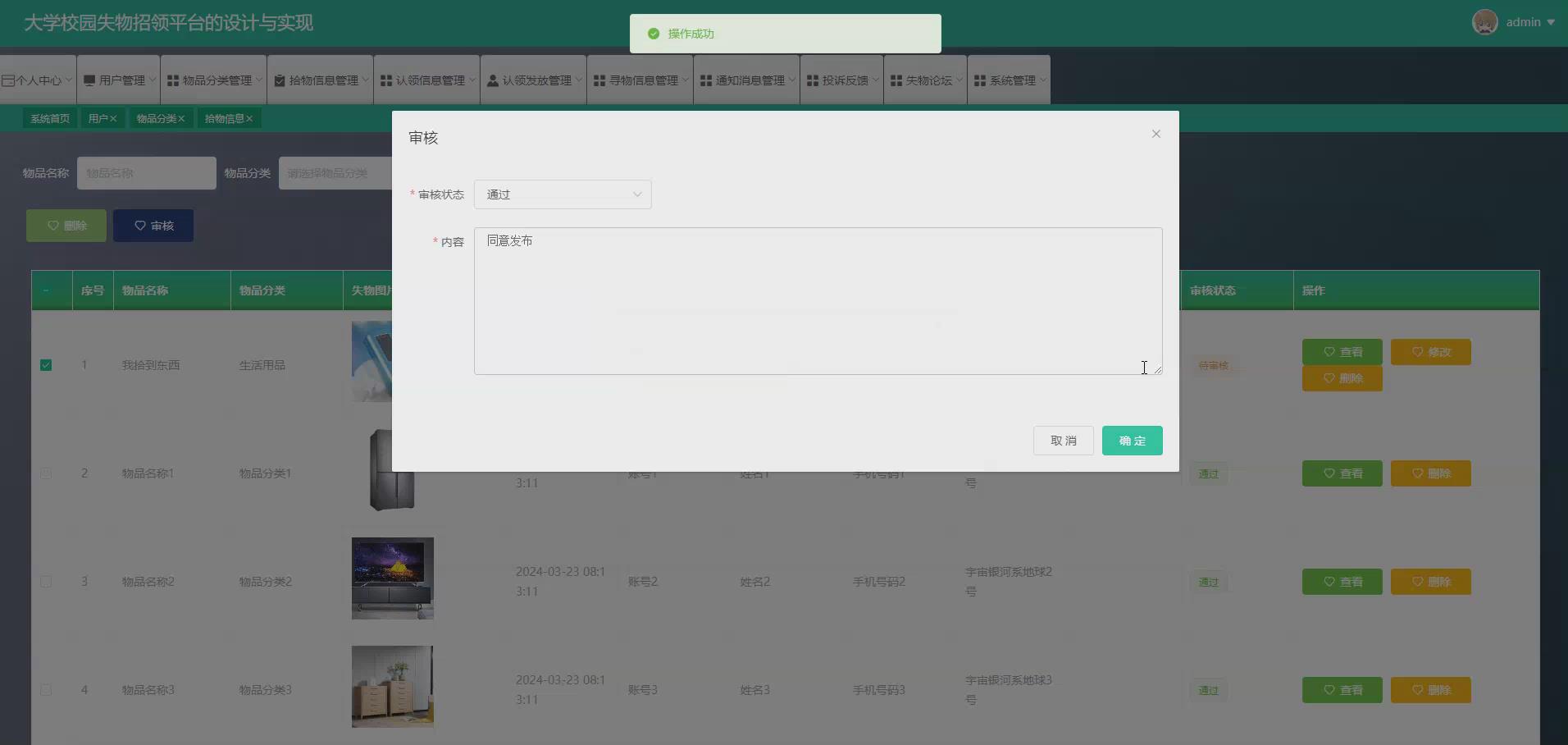The image size is (1568, 745).
Task: Click the 投诉反馈 navigation icon
Action: [810, 80]
